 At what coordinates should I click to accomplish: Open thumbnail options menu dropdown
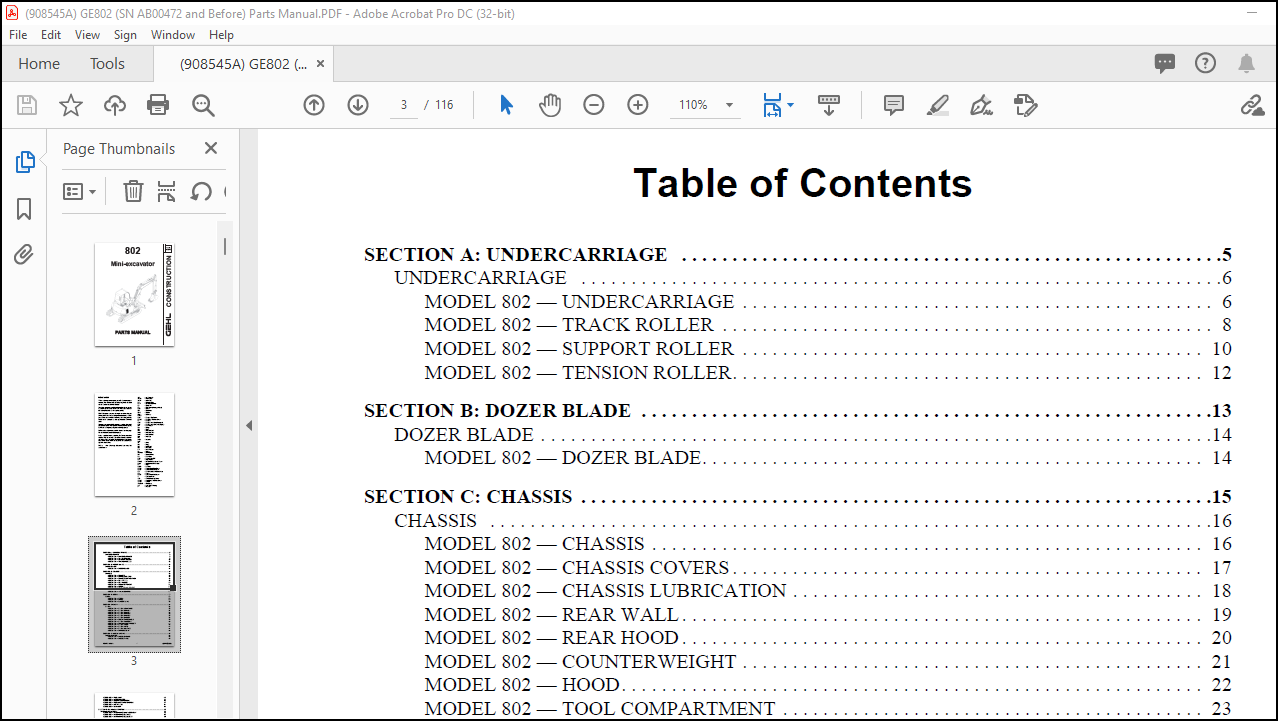tap(80, 191)
